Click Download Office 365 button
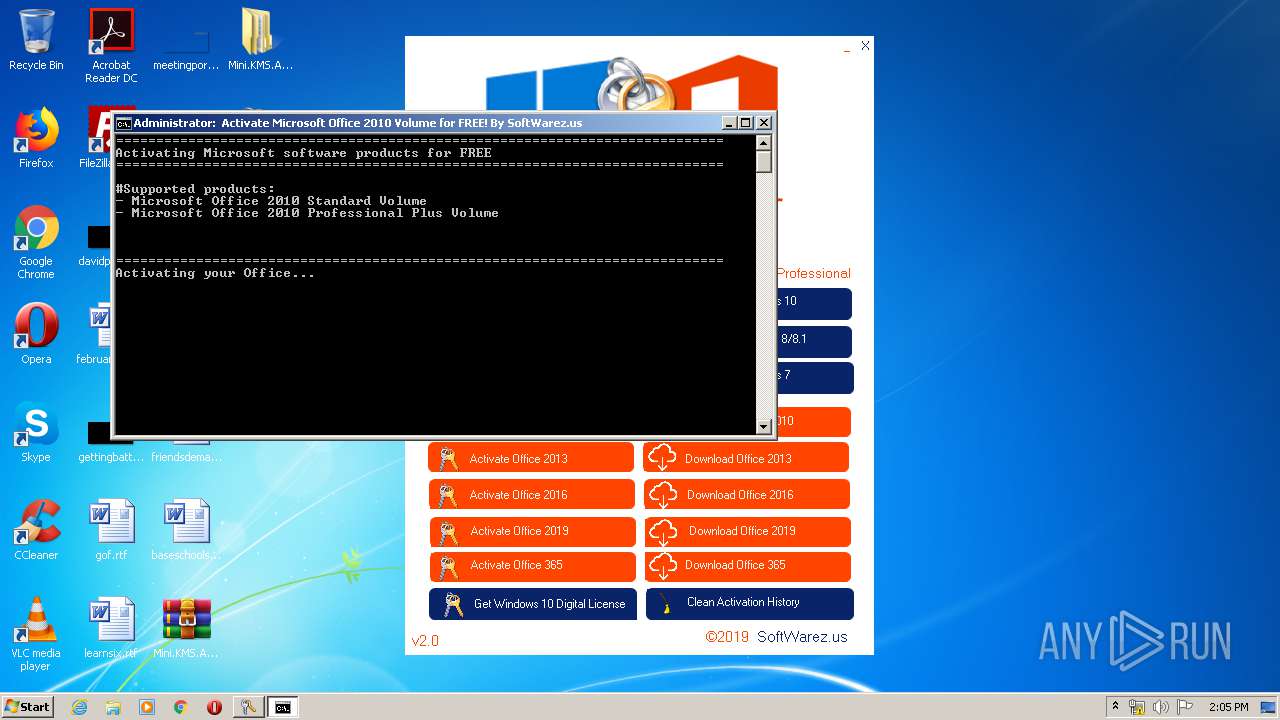Viewport: 1280px width, 720px height. tap(748, 566)
